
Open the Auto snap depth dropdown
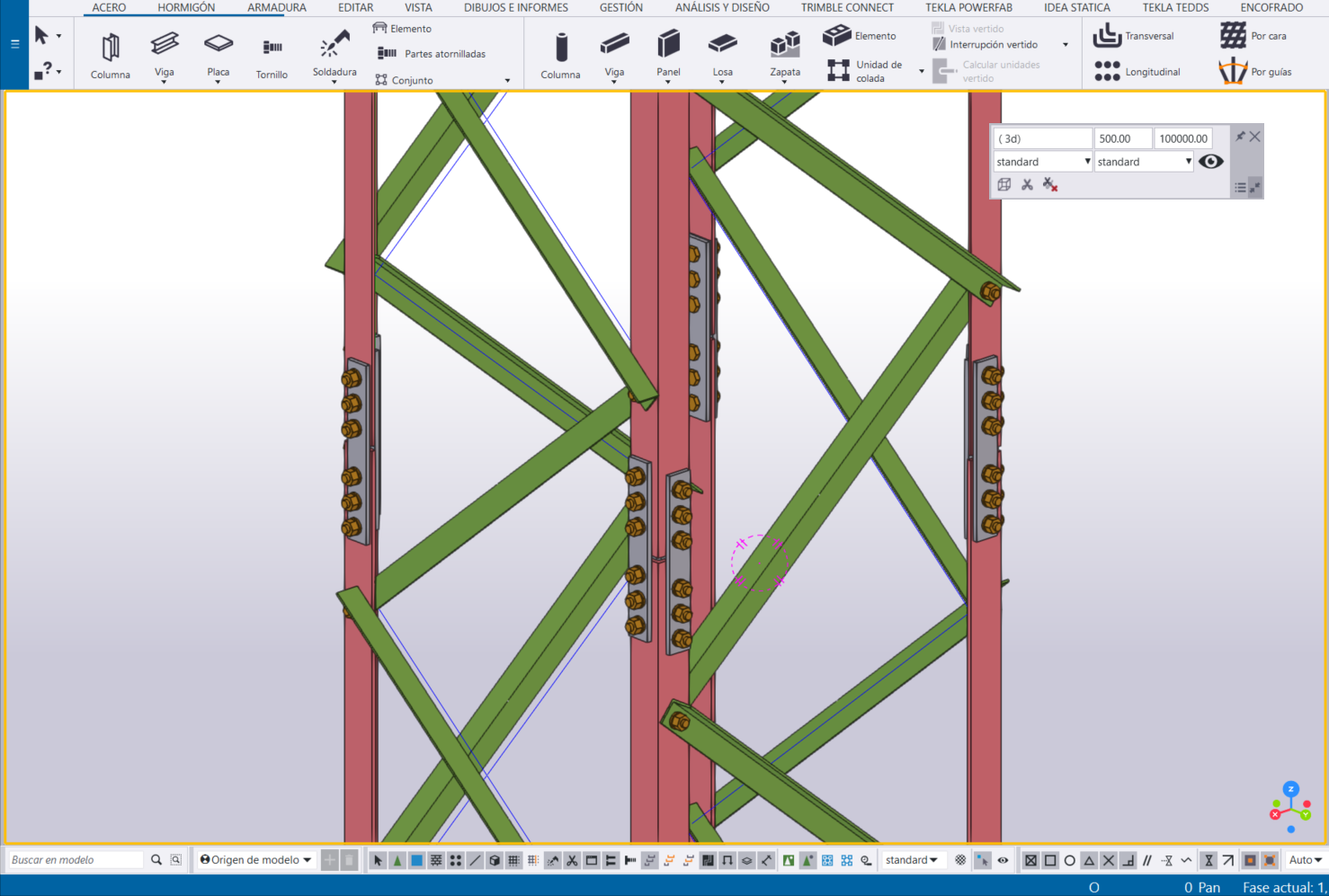click(1306, 860)
